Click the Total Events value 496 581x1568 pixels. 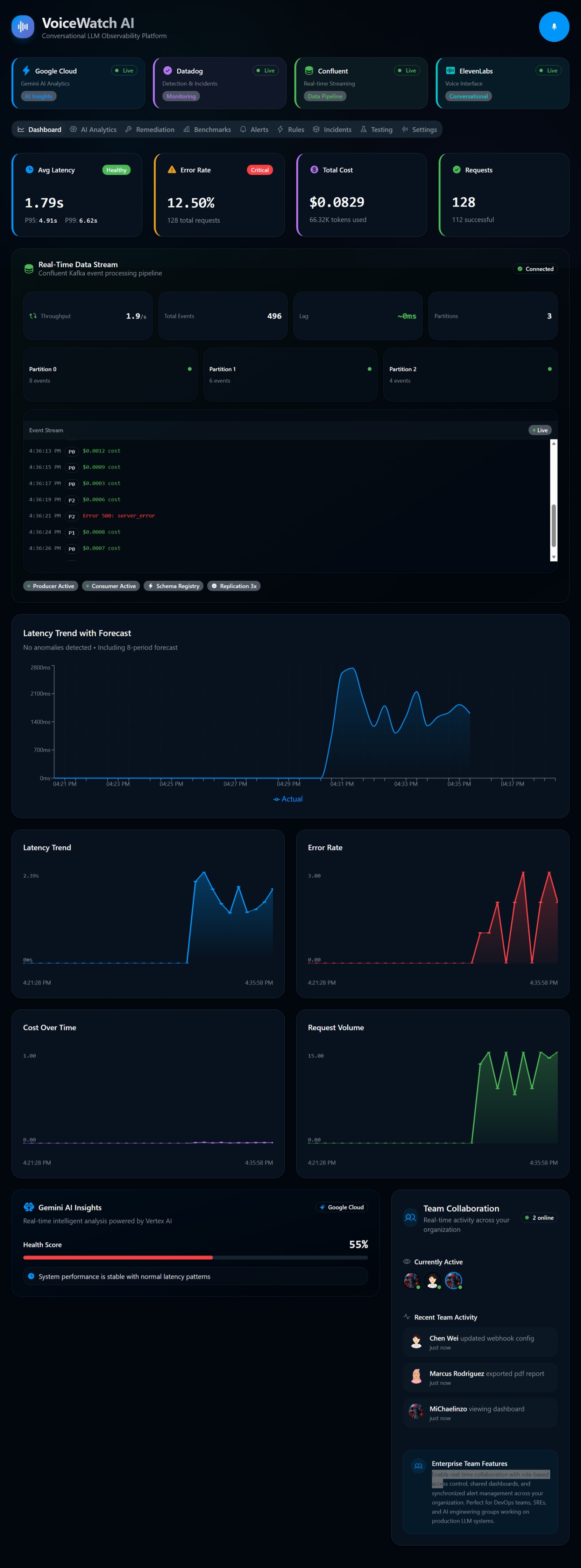pos(274,316)
